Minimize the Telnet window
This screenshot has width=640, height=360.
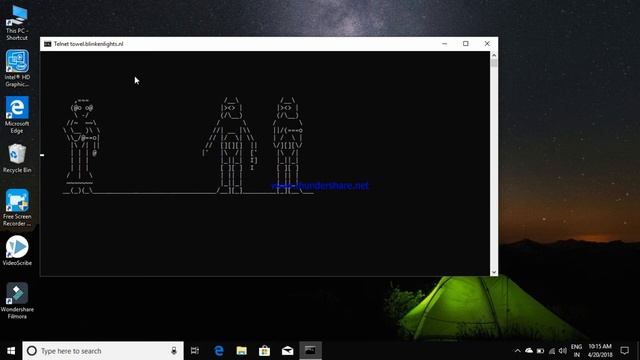(444, 44)
